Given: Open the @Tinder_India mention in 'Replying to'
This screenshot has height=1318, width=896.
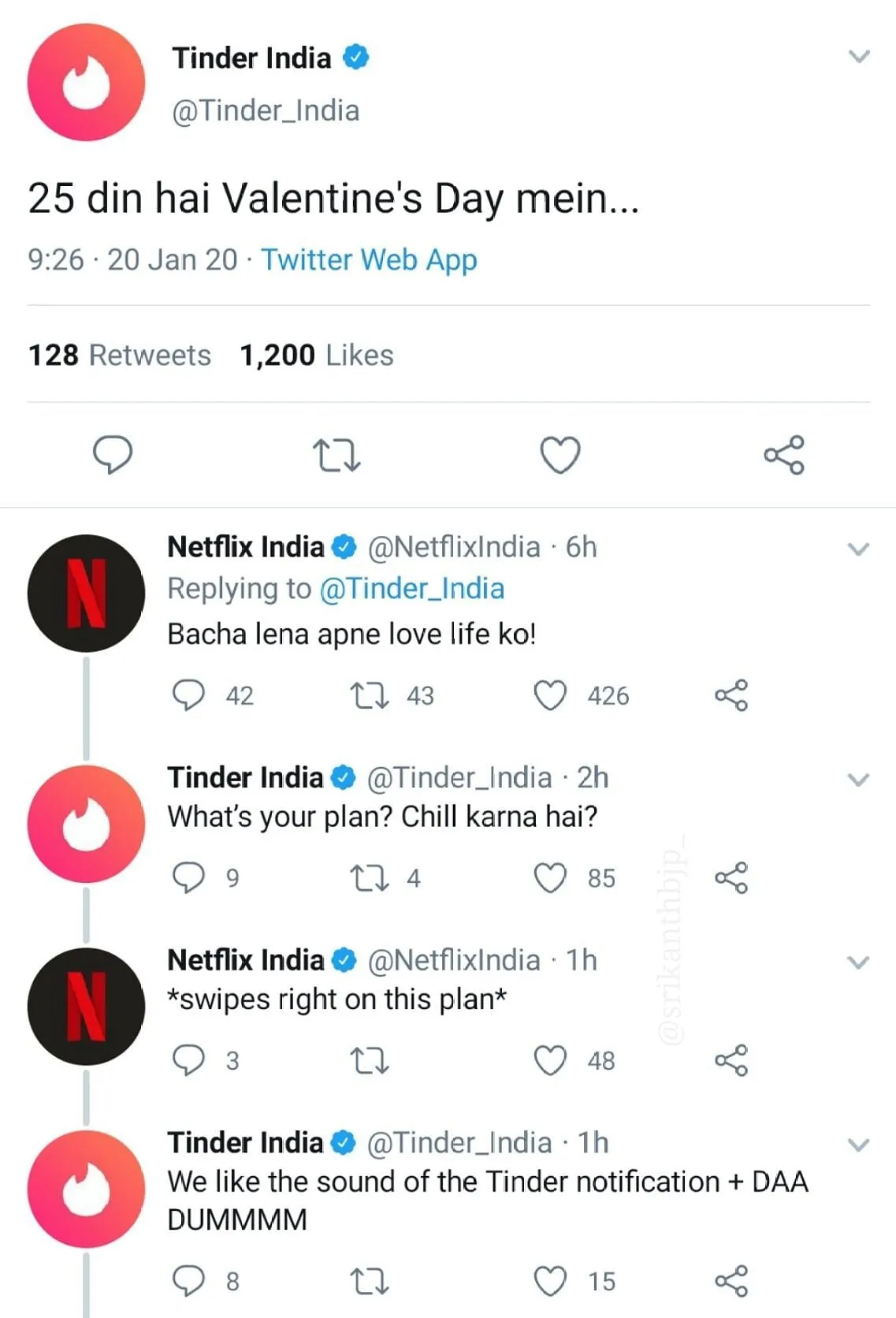Looking at the screenshot, I should click(x=411, y=589).
